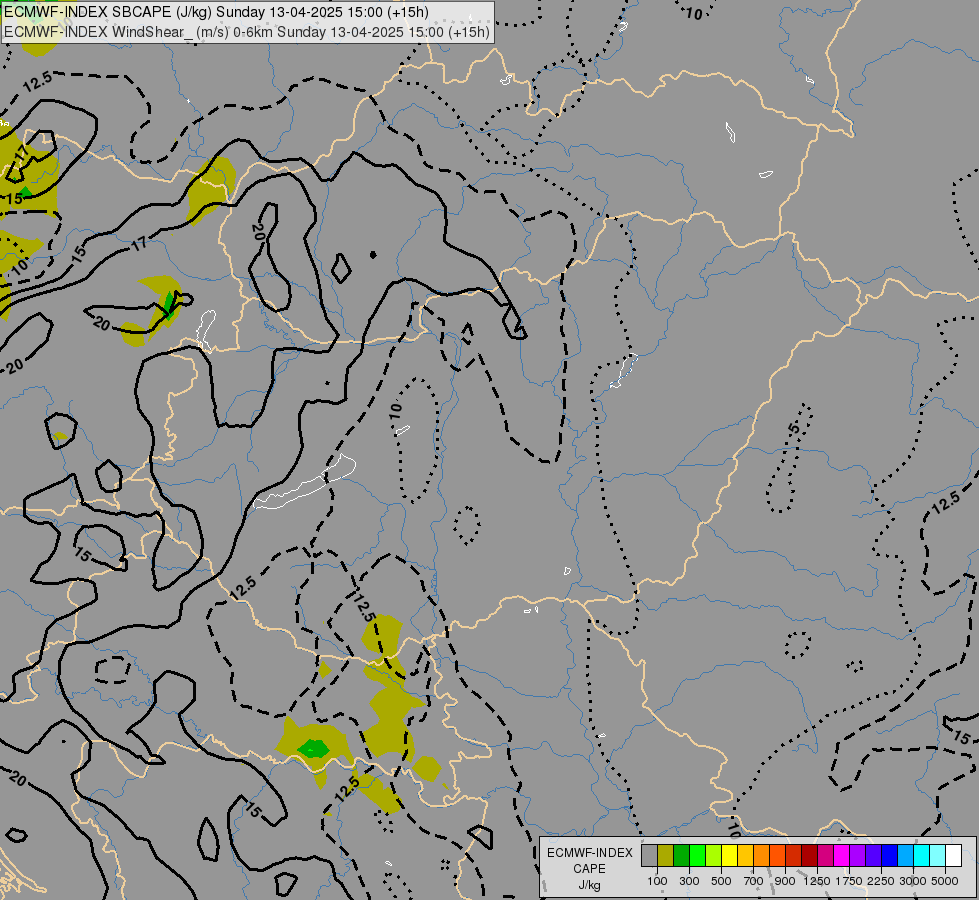Click the 'ECMWF-INDEX' text in the legend box

tap(590, 853)
